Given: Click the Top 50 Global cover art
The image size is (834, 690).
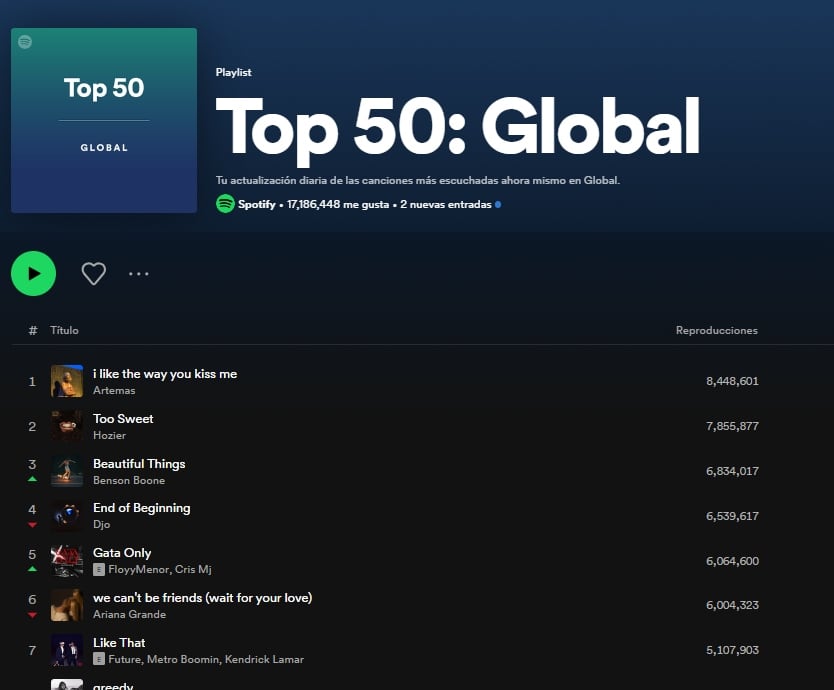Looking at the screenshot, I should pos(104,120).
